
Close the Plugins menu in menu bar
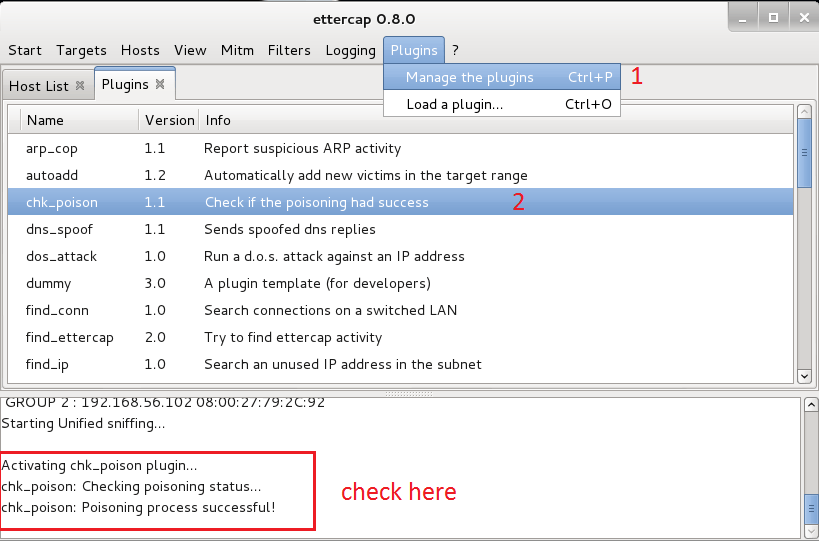[x=414, y=50]
